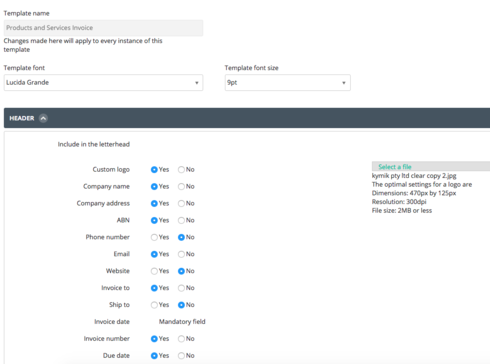This screenshot has height=364, width=490.
Task: Select Yes for Email
Action: point(154,254)
